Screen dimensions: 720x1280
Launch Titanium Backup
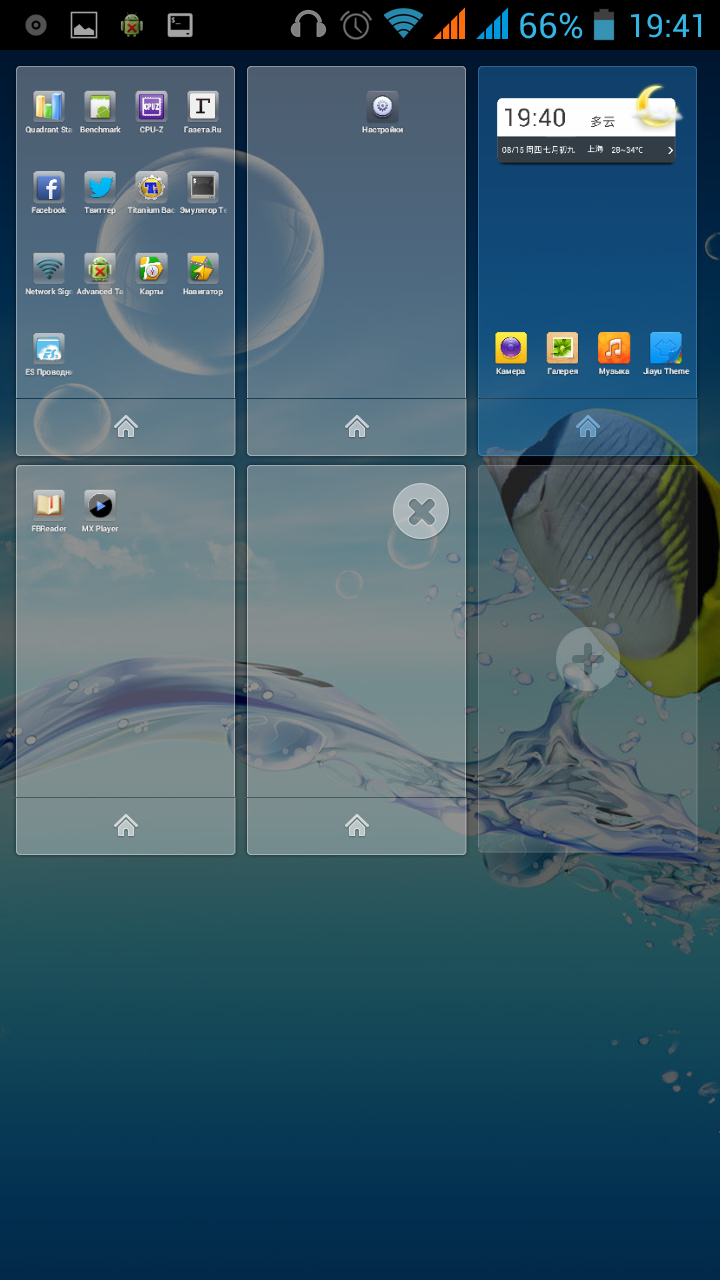[x=151, y=187]
